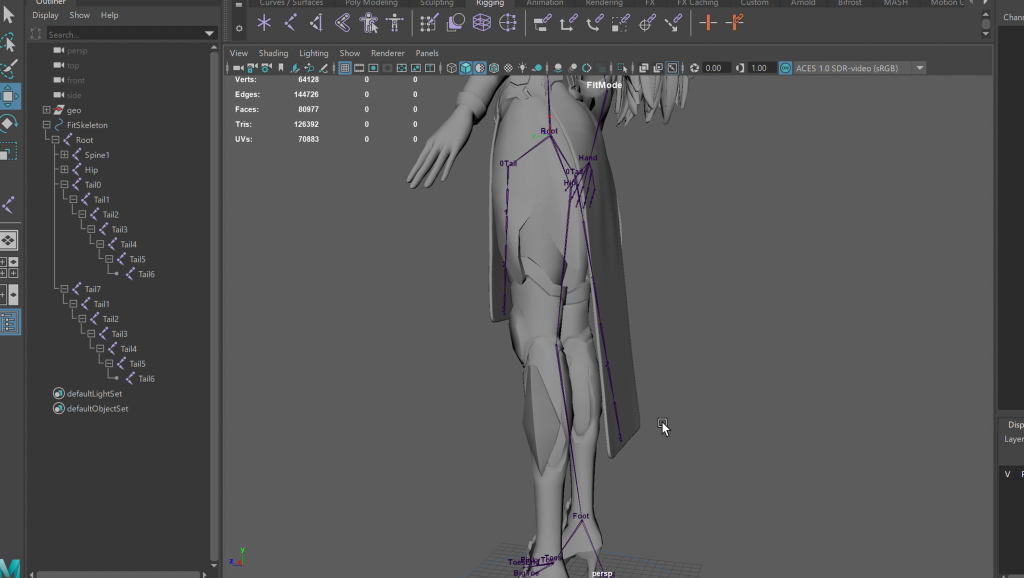Apply an Orient constraint from shelf
The height and width of the screenshot is (578, 1024).
[594, 23]
